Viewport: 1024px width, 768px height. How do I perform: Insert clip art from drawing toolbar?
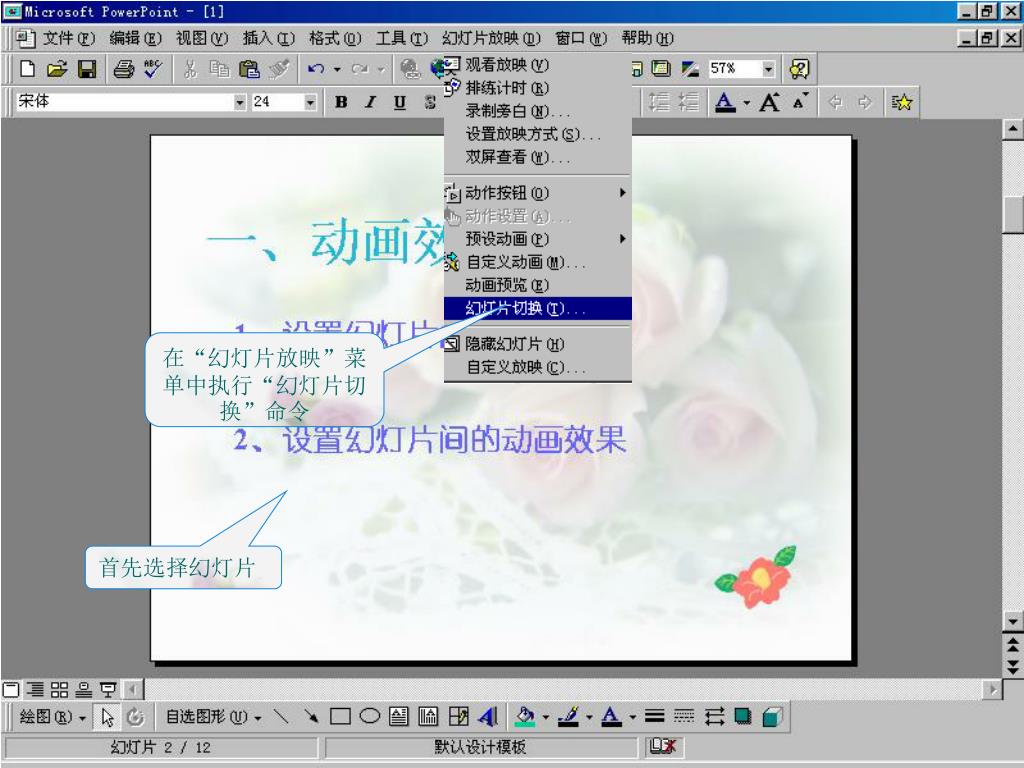click(x=458, y=716)
